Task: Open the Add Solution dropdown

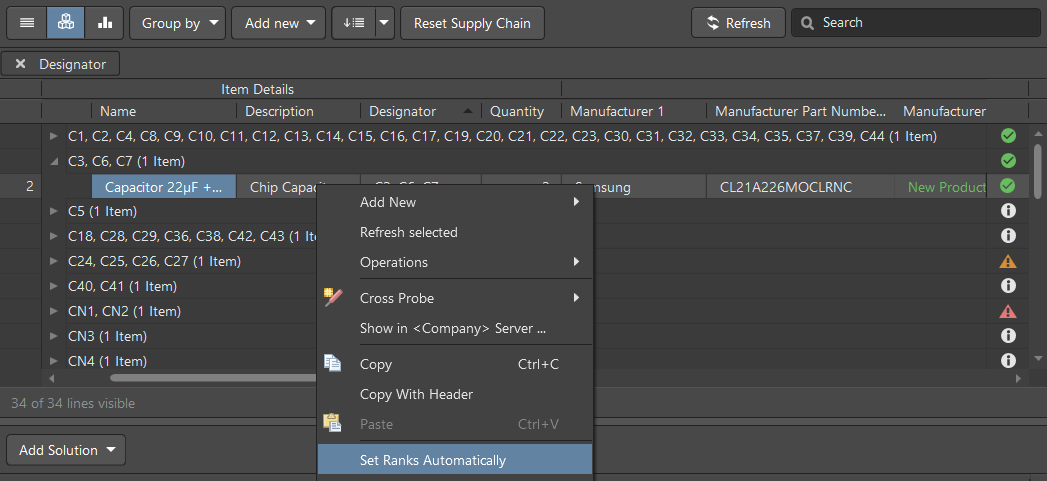Action: [66, 450]
